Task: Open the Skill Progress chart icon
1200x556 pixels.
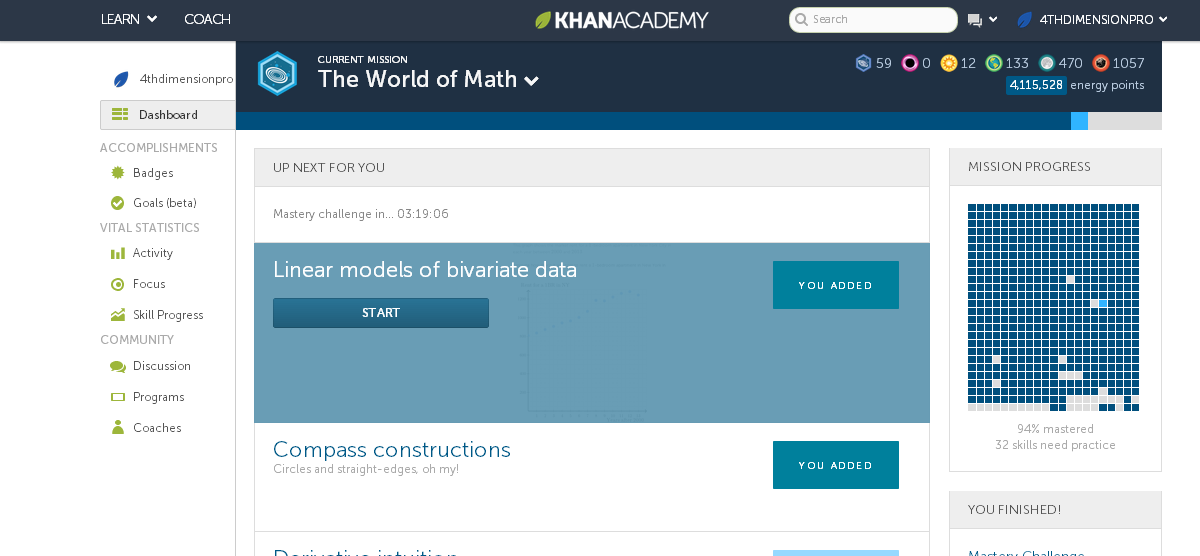Action: [118, 315]
